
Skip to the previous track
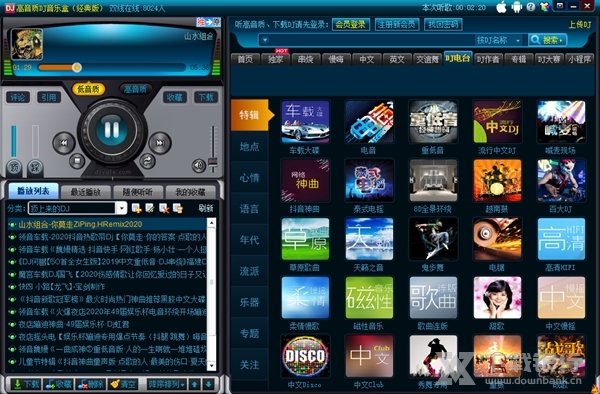pos(64,143)
